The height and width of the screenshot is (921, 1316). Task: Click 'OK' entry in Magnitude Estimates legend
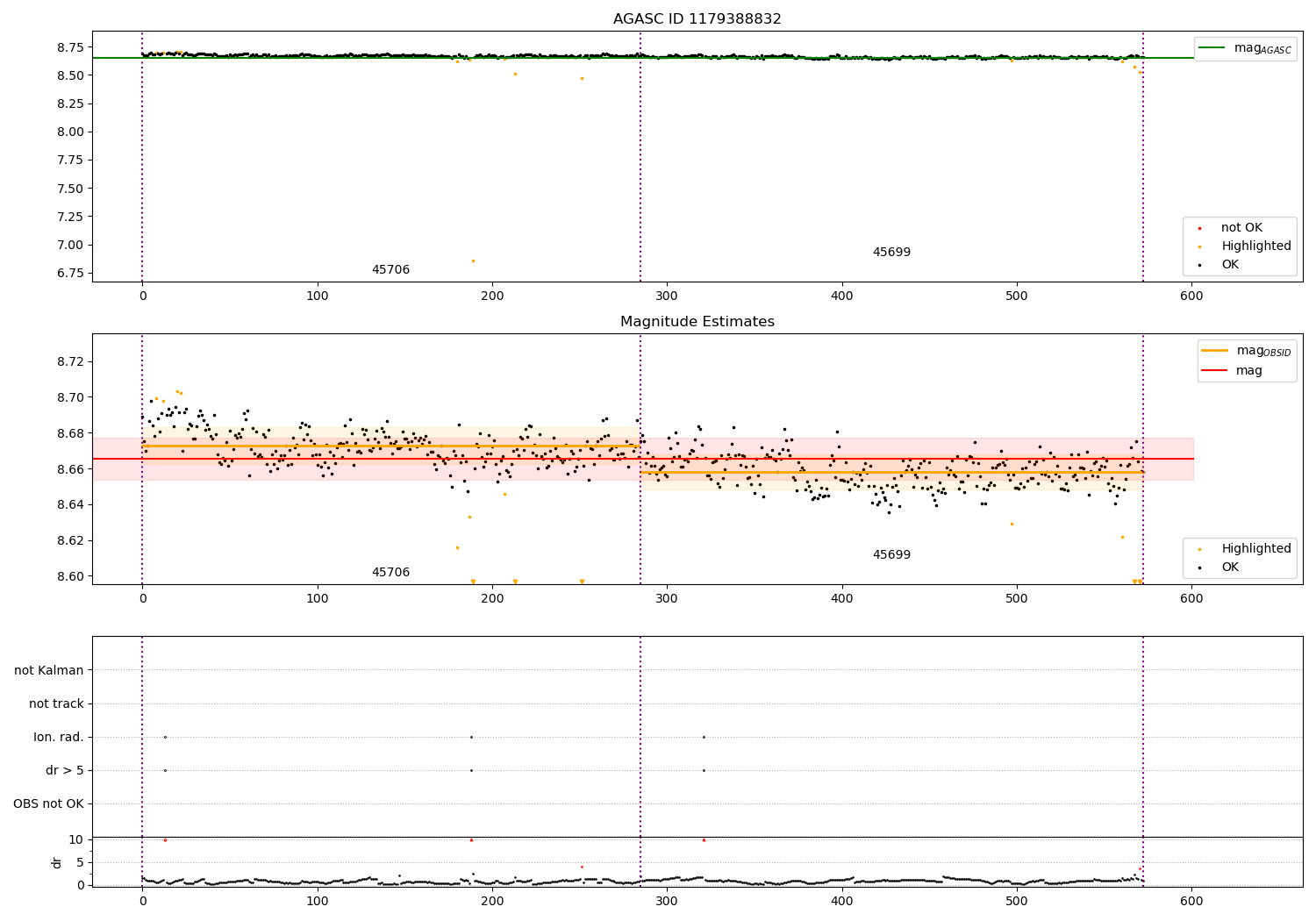click(1230, 568)
